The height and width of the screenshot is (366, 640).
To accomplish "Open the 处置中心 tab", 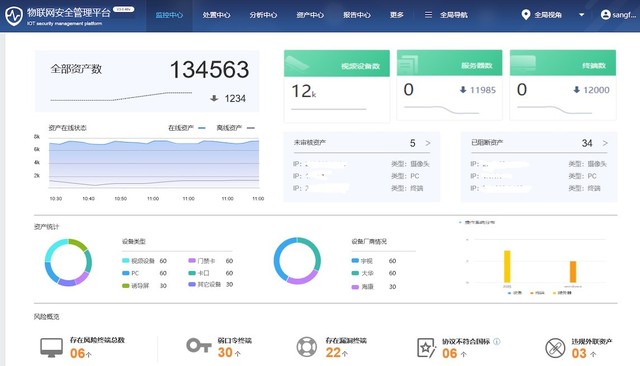I will pos(216,15).
